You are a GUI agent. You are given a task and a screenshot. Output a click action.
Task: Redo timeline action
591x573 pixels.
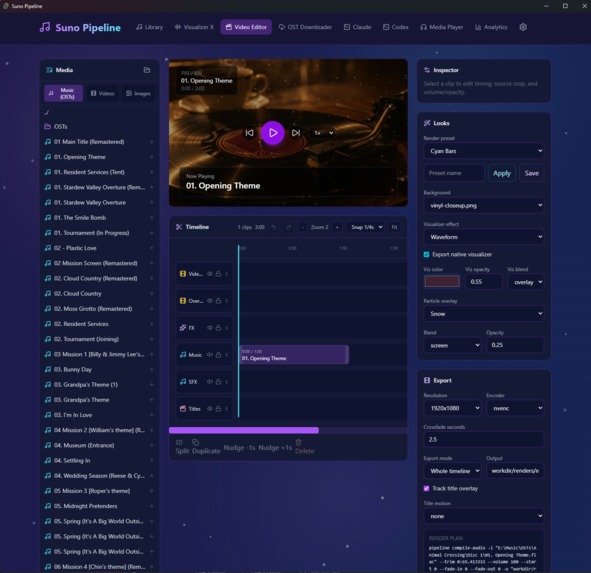(x=288, y=227)
